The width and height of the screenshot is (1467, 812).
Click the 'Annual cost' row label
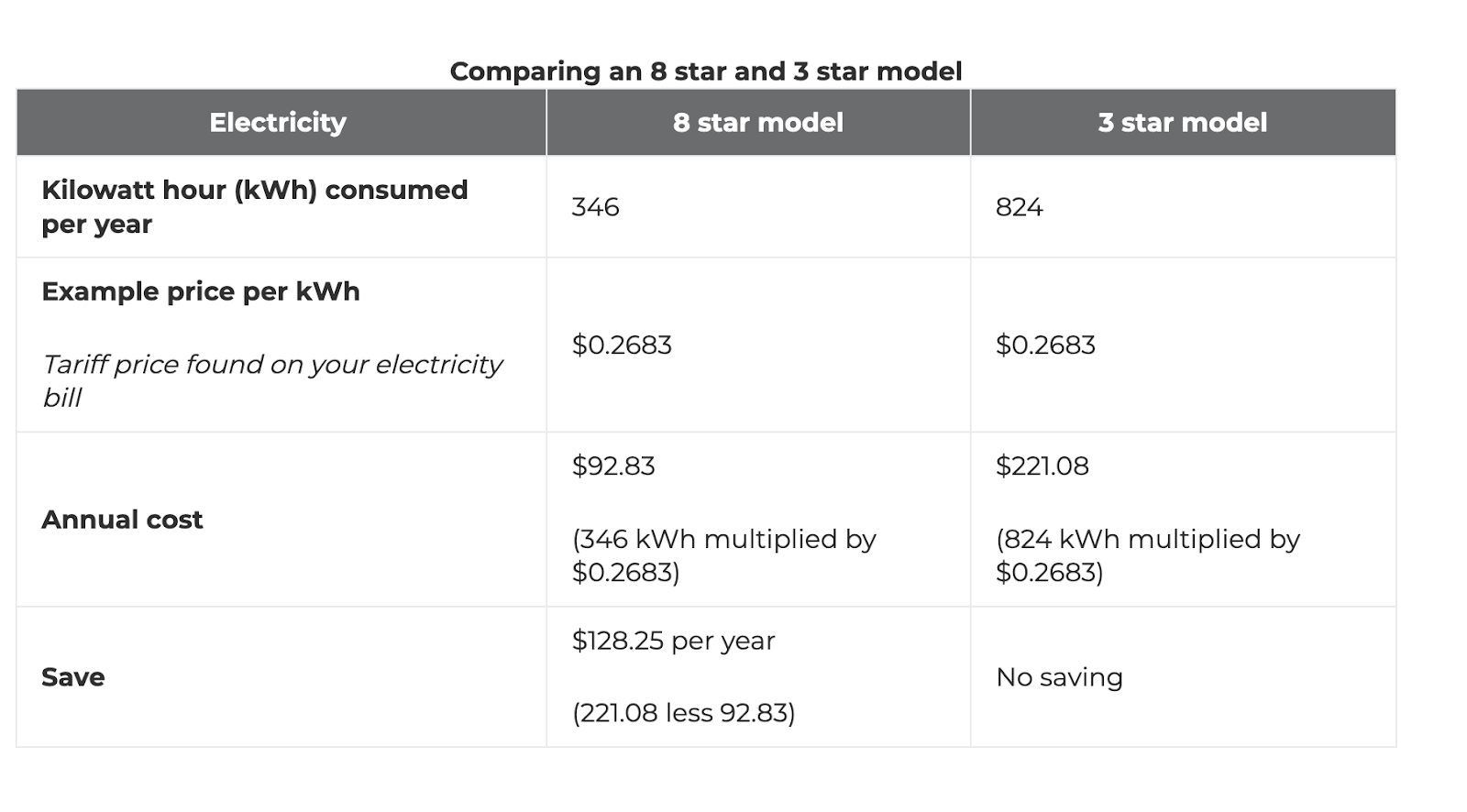122,520
